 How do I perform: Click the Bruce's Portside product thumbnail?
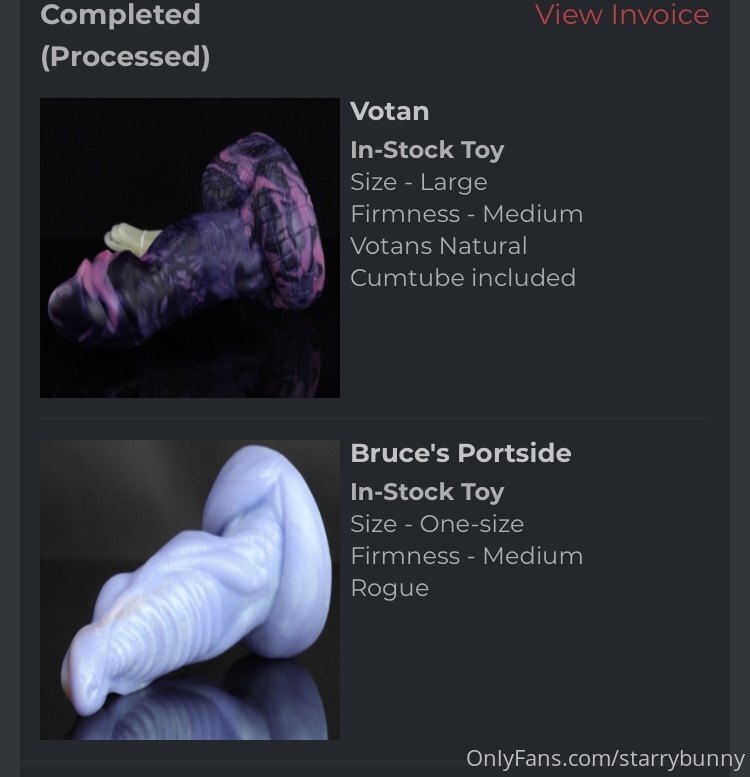[x=190, y=590]
